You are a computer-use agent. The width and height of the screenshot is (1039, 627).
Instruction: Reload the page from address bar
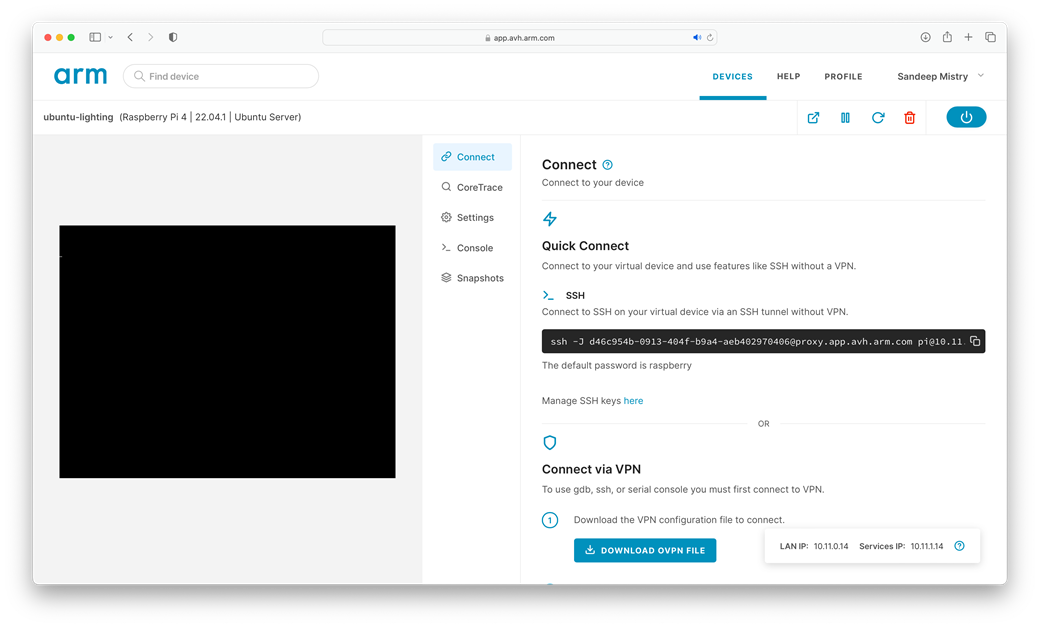point(710,38)
